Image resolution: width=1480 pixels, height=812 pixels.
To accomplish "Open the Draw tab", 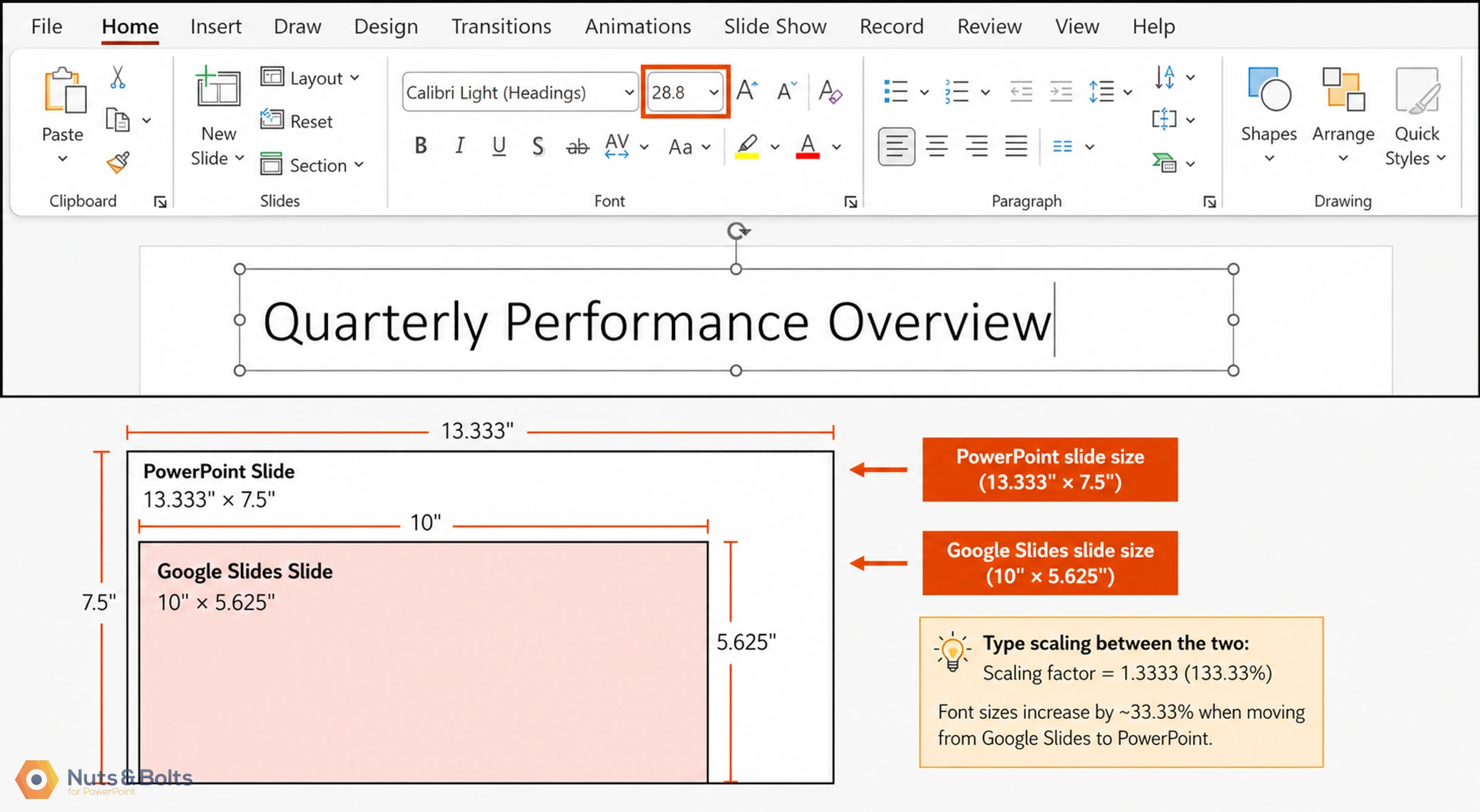I will point(297,27).
